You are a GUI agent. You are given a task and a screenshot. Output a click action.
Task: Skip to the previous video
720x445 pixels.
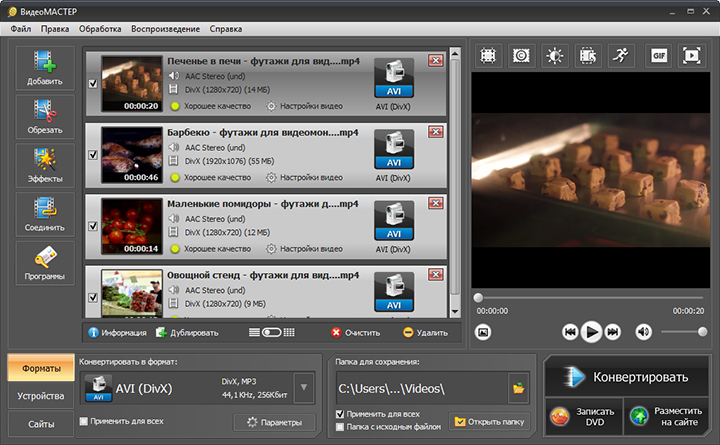(570, 332)
